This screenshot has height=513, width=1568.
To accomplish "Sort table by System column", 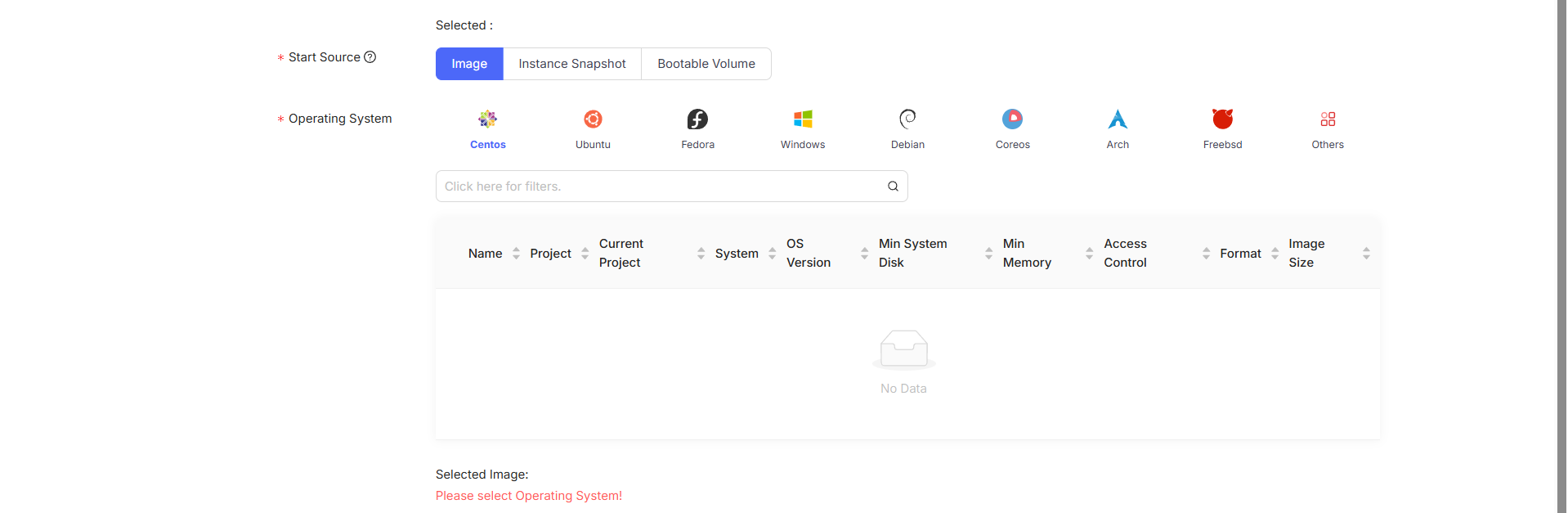I will (772, 254).
